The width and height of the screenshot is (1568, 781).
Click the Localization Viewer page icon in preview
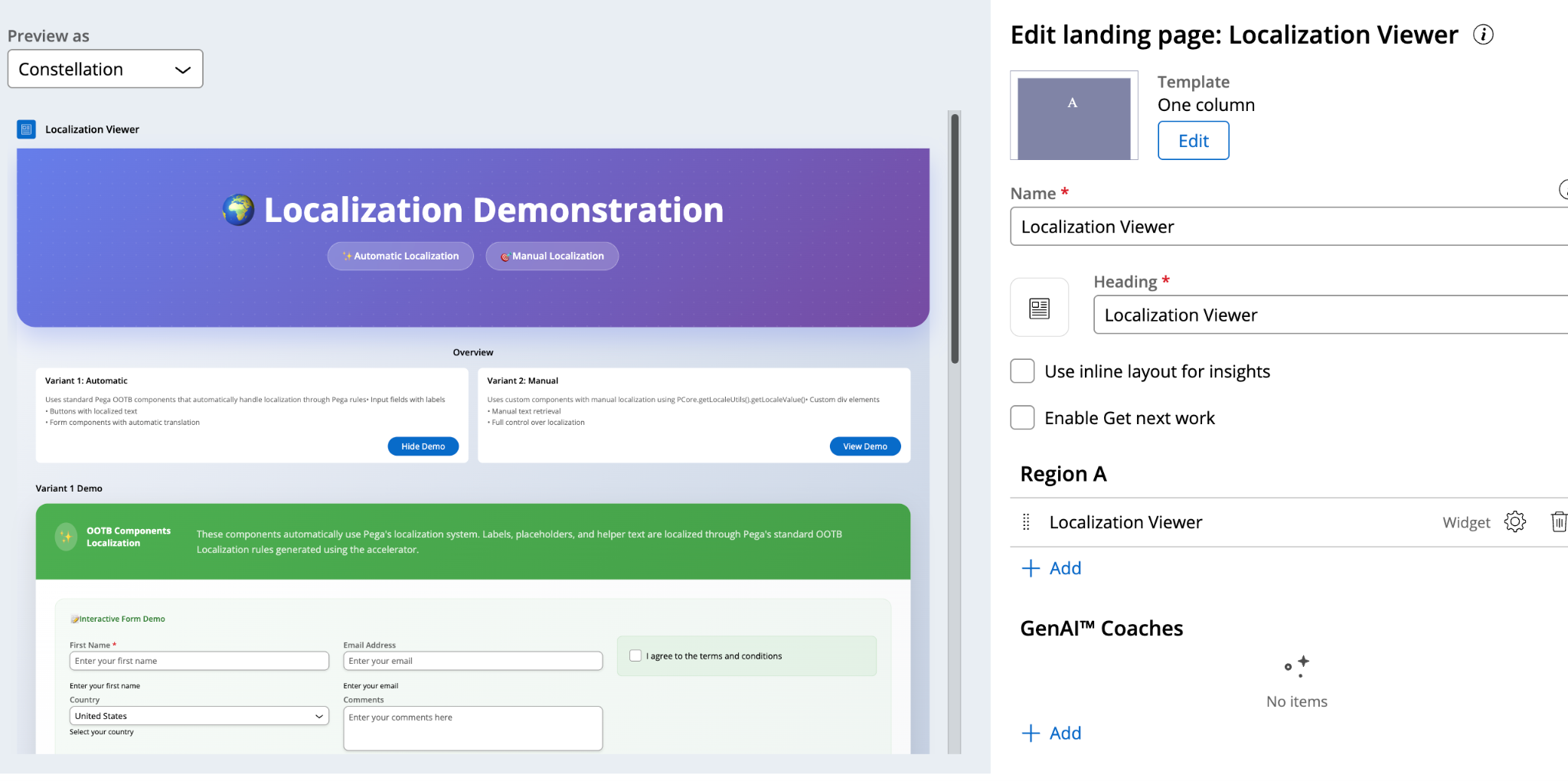(x=27, y=129)
